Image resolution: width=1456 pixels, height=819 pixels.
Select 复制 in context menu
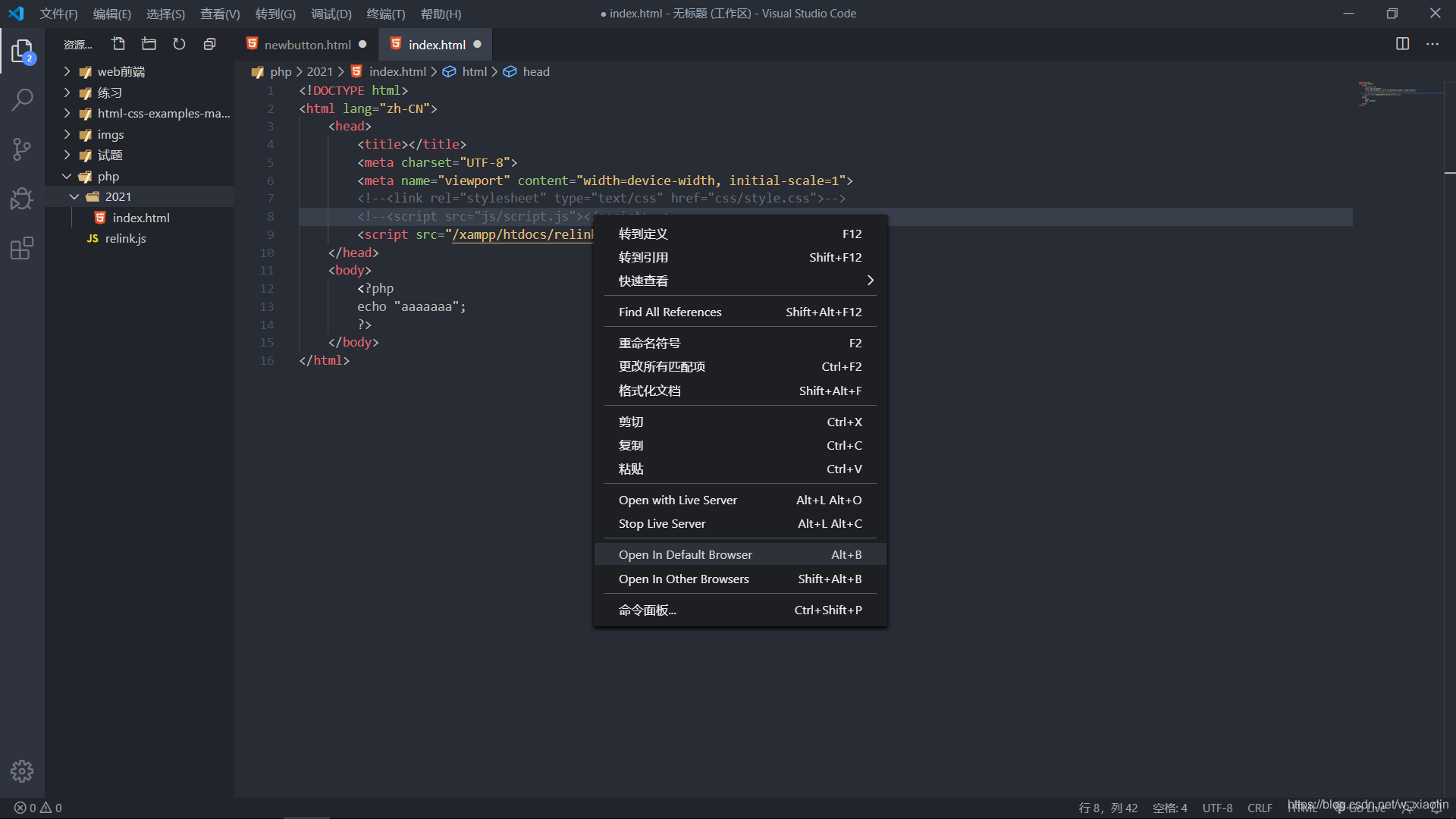coord(740,445)
